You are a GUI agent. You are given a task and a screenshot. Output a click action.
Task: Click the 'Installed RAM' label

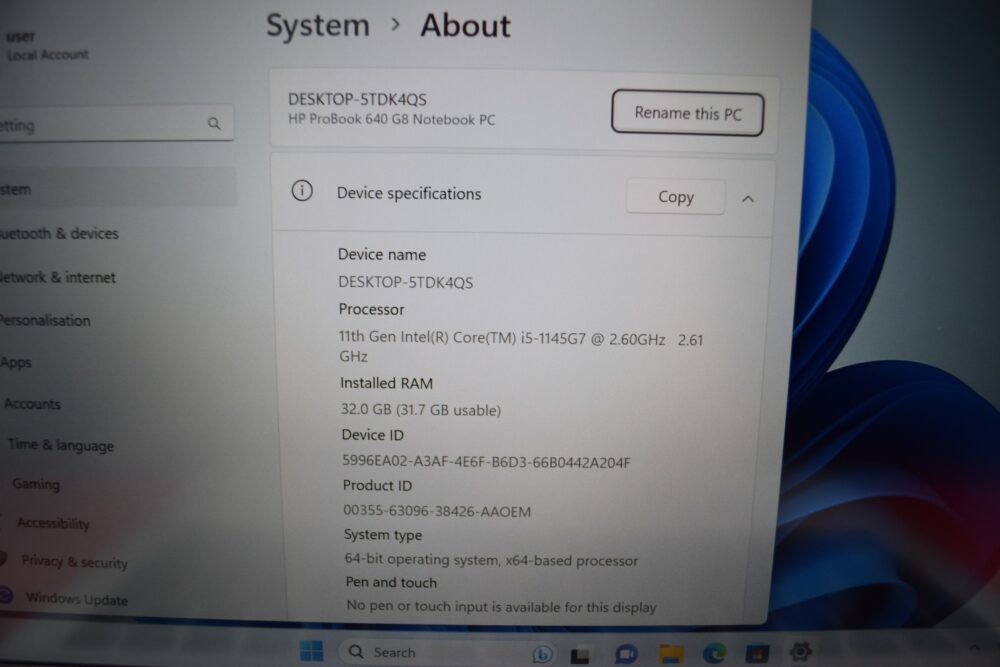(x=386, y=383)
